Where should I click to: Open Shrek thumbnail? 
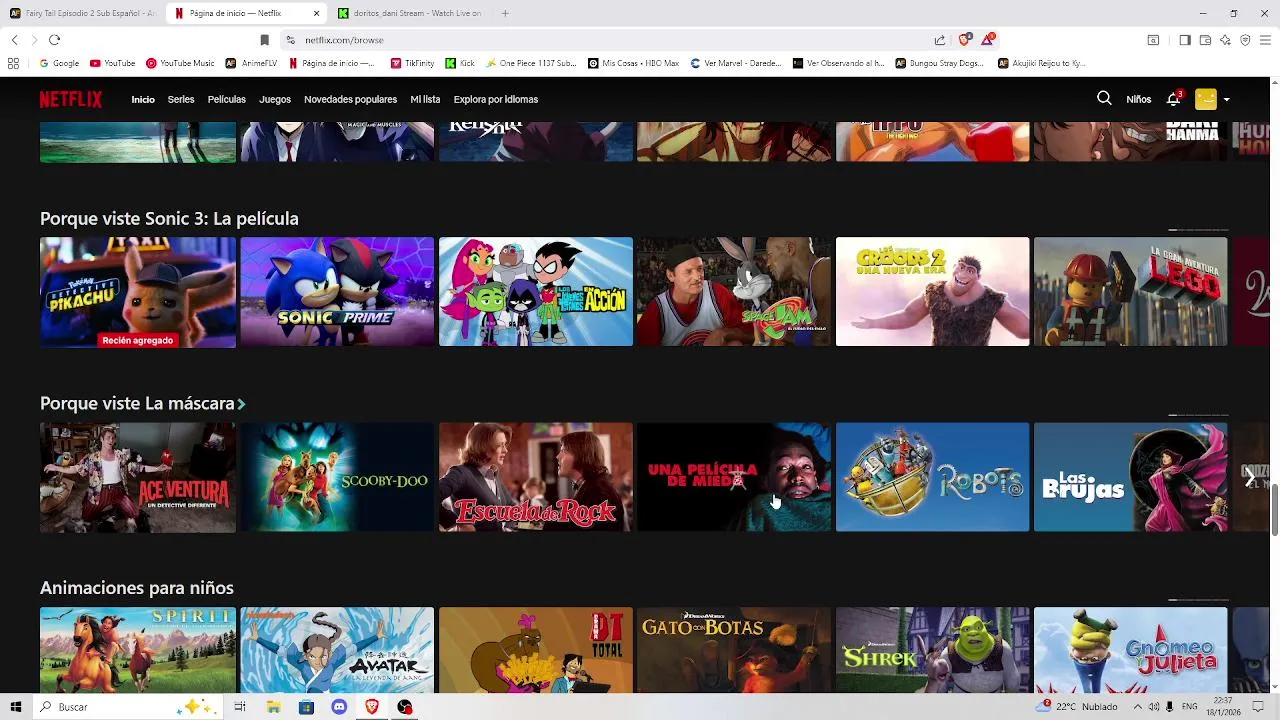(x=932, y=650)
